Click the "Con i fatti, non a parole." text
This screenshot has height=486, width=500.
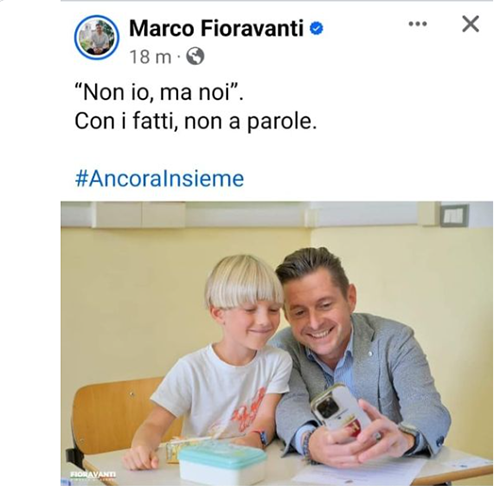195,121
